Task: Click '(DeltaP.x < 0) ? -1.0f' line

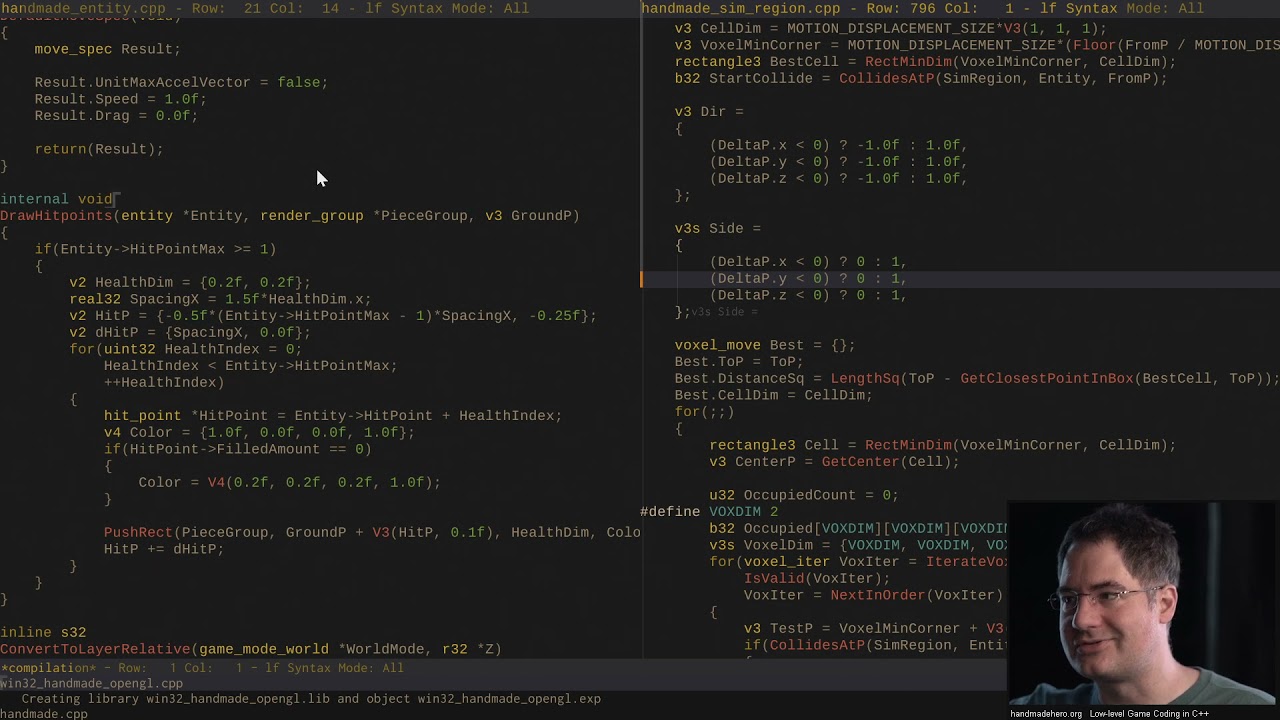Action: tap(839, 145)
